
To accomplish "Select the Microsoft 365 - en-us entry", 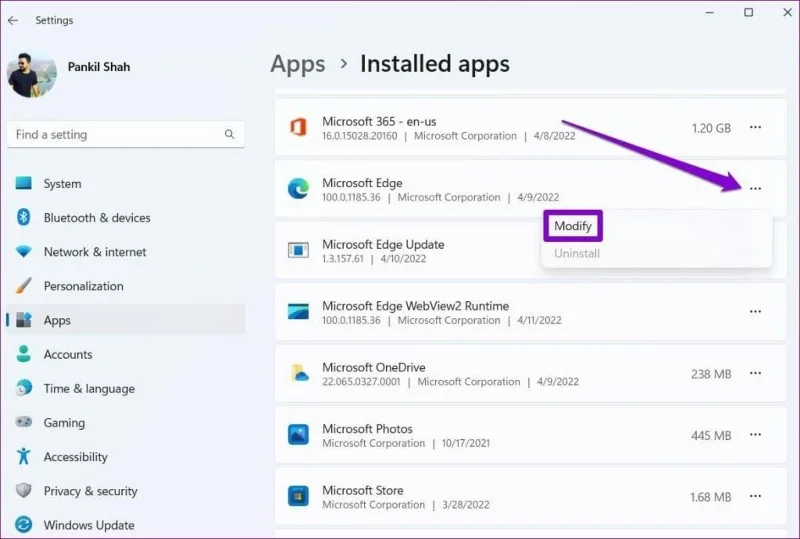I will pos(531,128).
